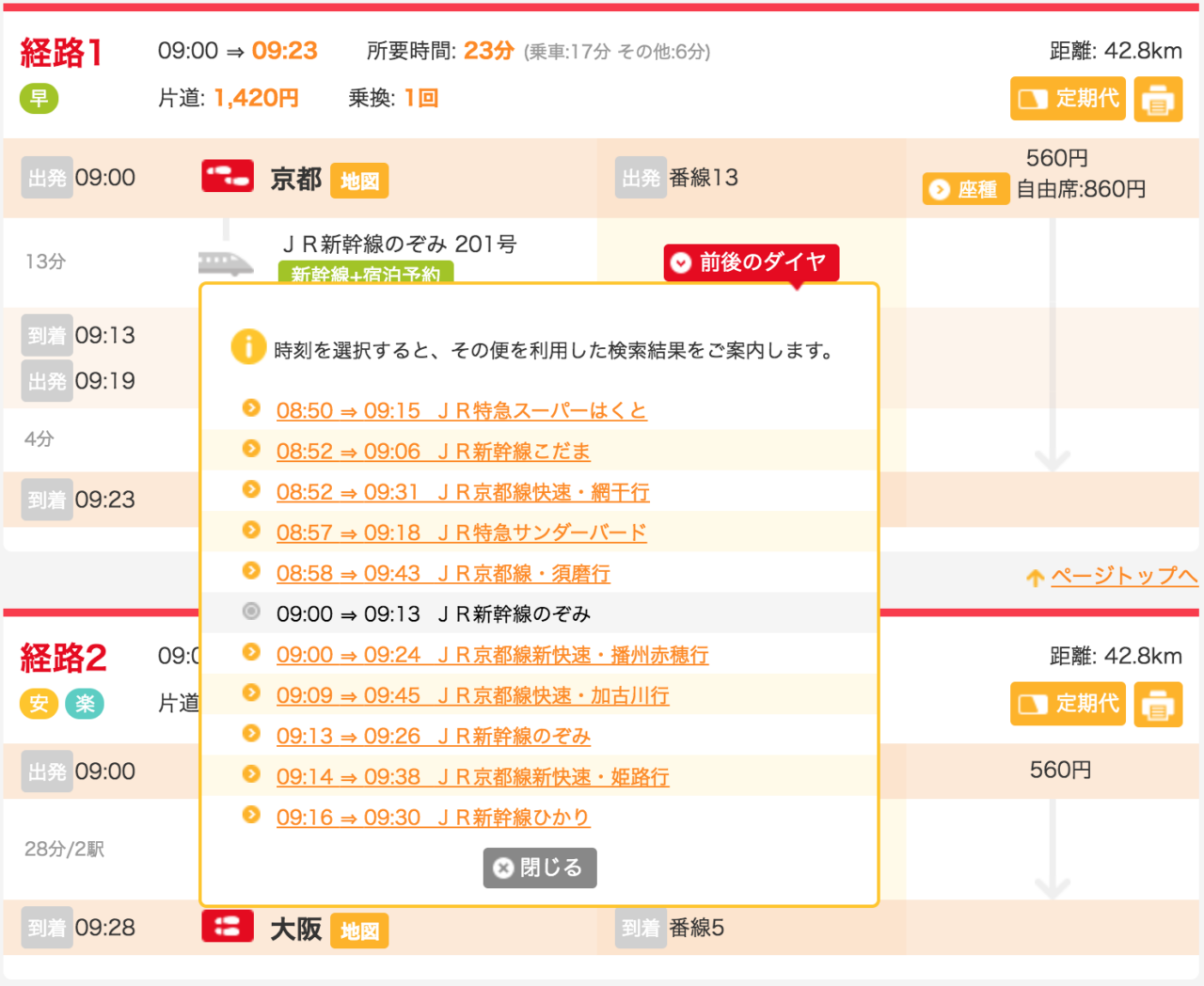This screenshot has height=986, width=1204.
Task: Click the print icon for Route 1
Action: tap(1158, 99)
